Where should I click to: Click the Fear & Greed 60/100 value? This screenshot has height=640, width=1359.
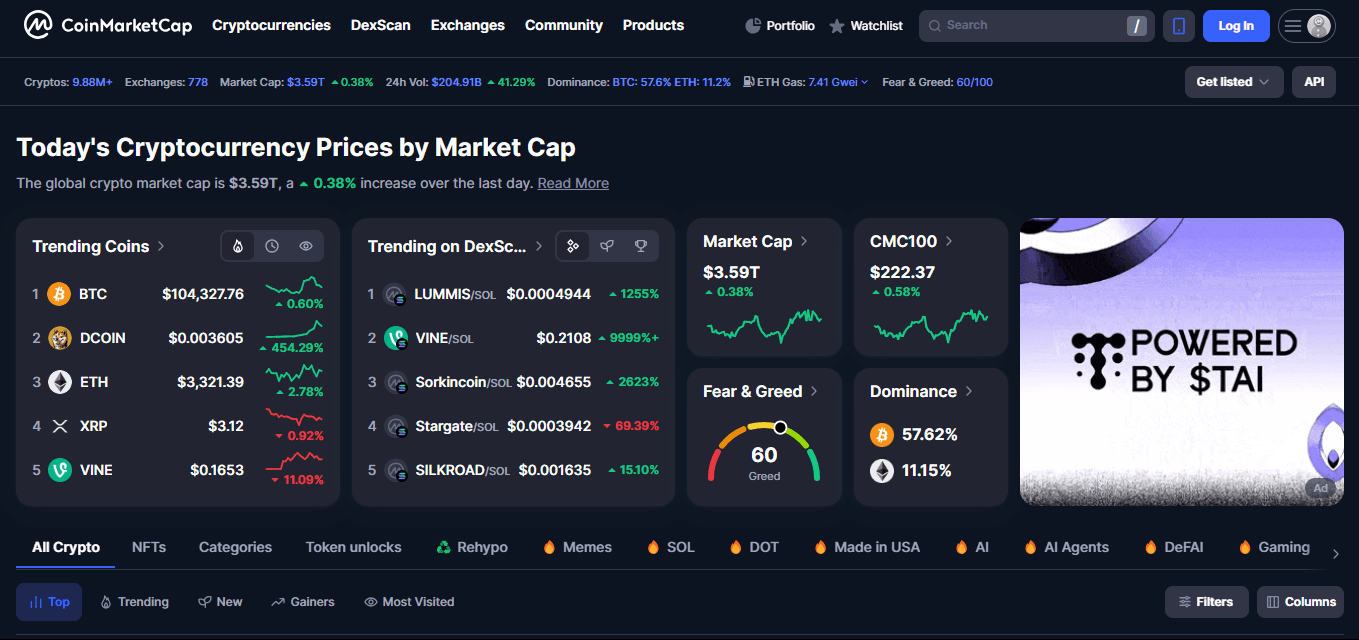[x=974, y=82]
